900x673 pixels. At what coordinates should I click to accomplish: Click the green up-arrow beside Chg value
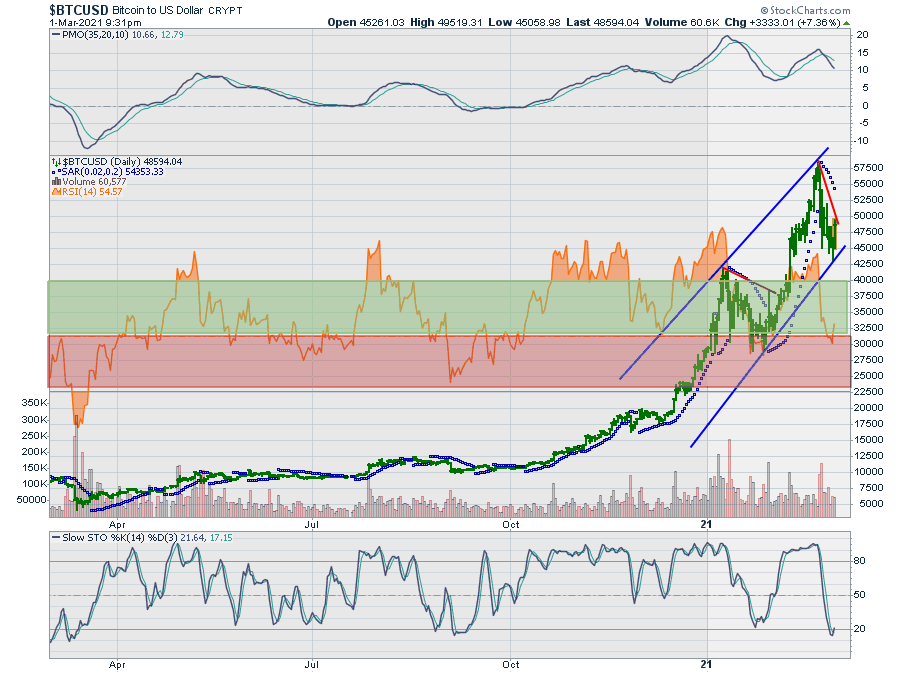point(844,21)
